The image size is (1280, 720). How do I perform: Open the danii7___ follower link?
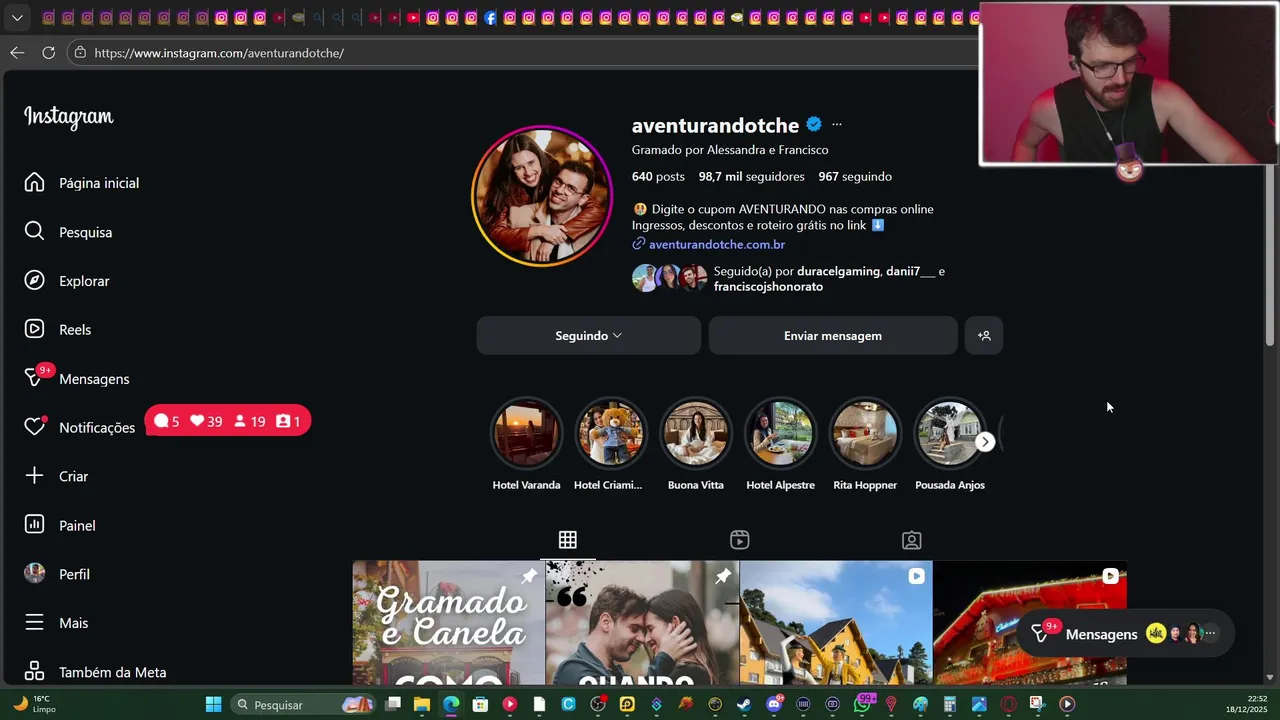click(x=910, y=271)
